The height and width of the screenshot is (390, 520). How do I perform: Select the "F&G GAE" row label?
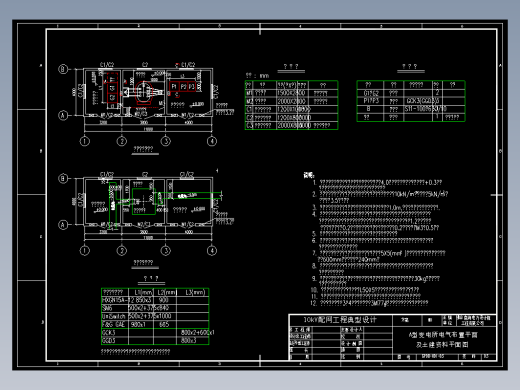tap(113, 324)
